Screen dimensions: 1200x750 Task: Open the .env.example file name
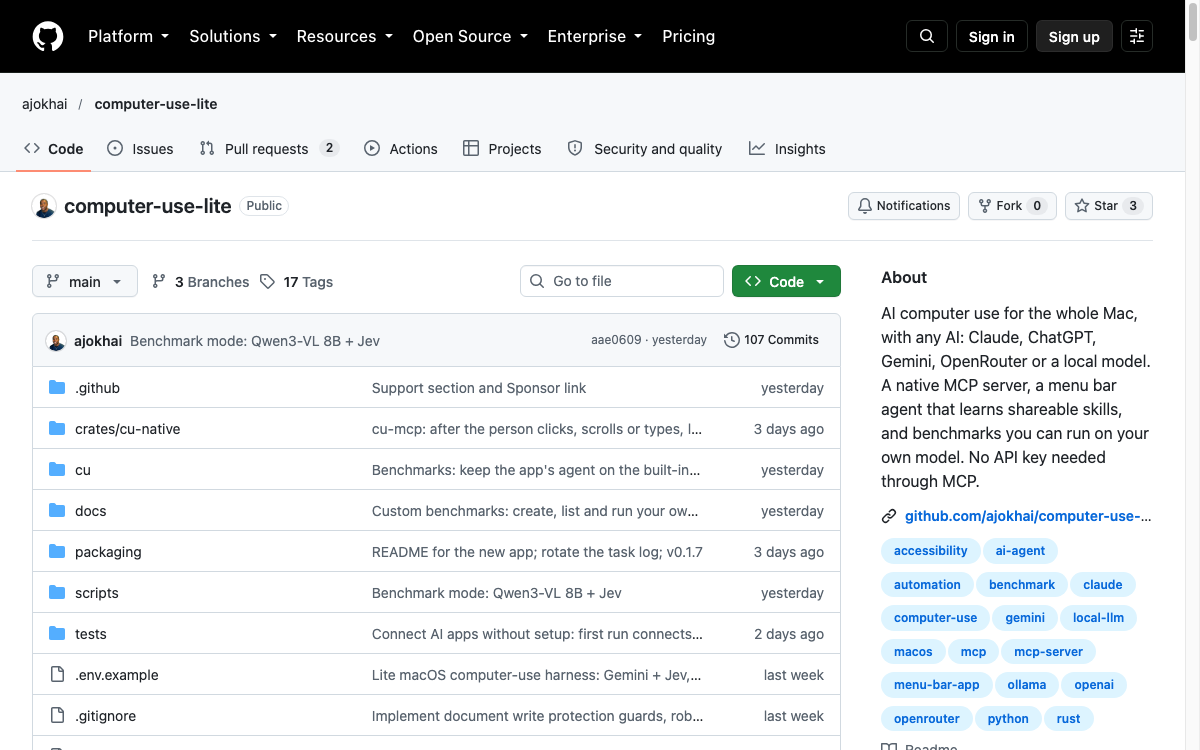117,675
